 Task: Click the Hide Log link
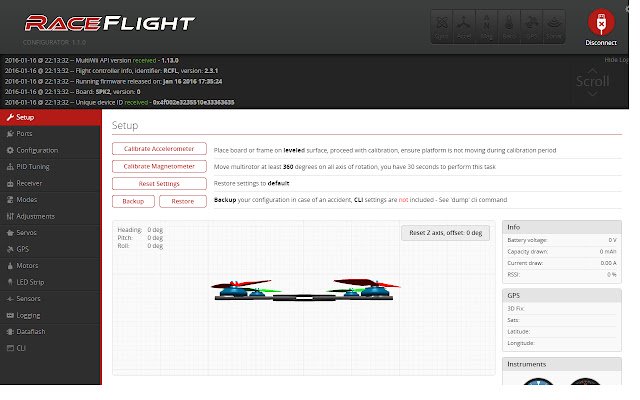click(x=616, y=60)
